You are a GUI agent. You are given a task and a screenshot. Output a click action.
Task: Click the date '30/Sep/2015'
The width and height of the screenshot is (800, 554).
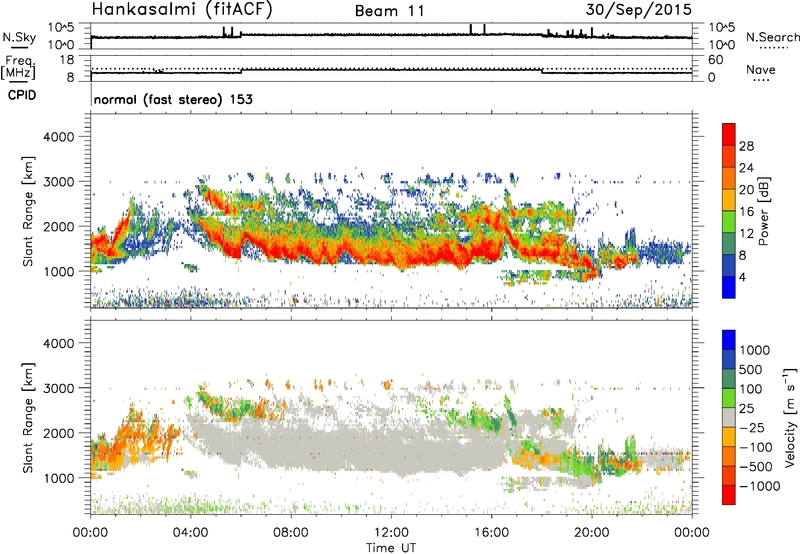click(639, 9)
